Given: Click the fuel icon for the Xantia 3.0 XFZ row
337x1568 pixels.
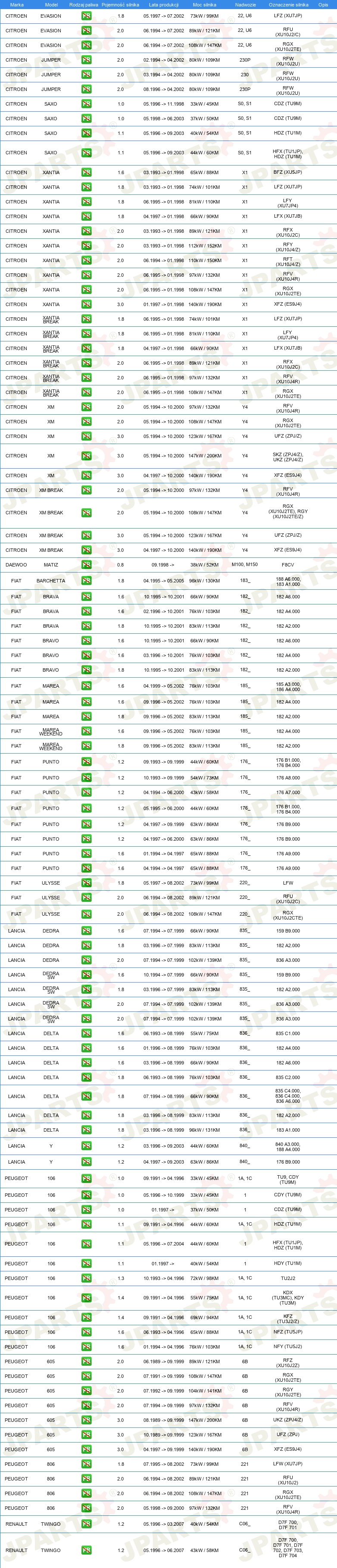Looking at the screenshot, I should (86, 304).
